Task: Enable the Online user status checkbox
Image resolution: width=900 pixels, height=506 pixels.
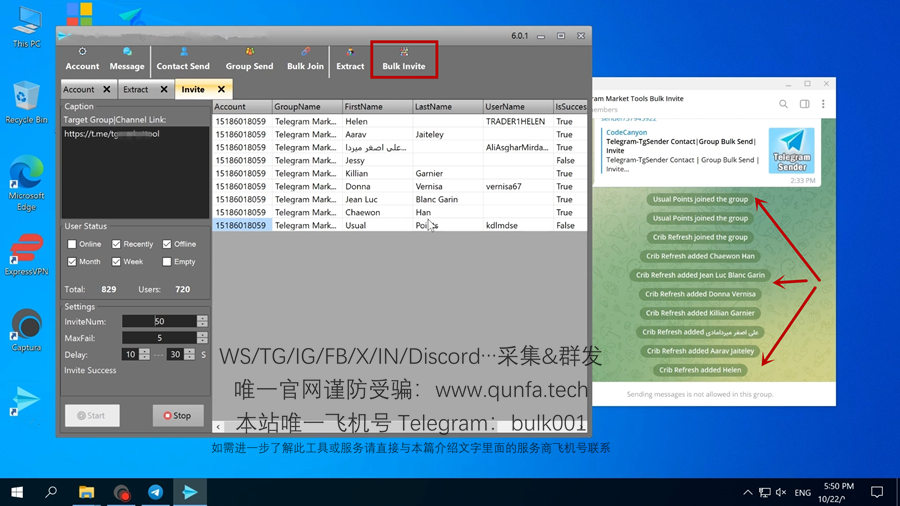Action: pos(72,244)
